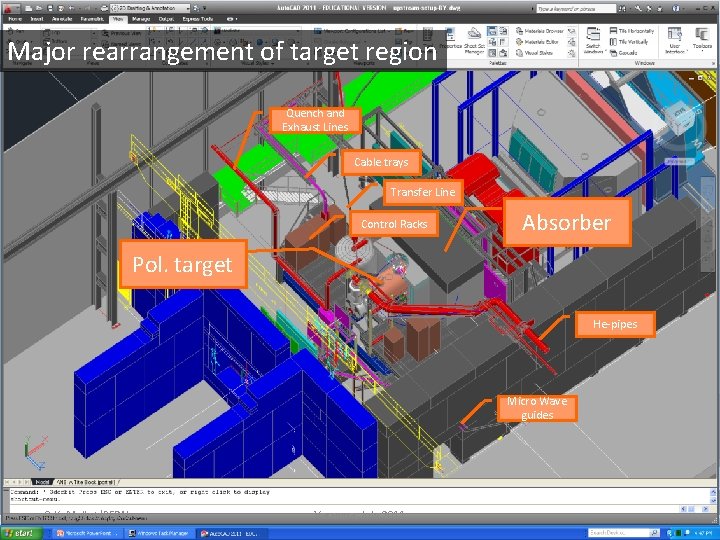This screenshot has width=720, height=540.
Task: Click the command window scroll-up arrow
Action: point(713,491)
